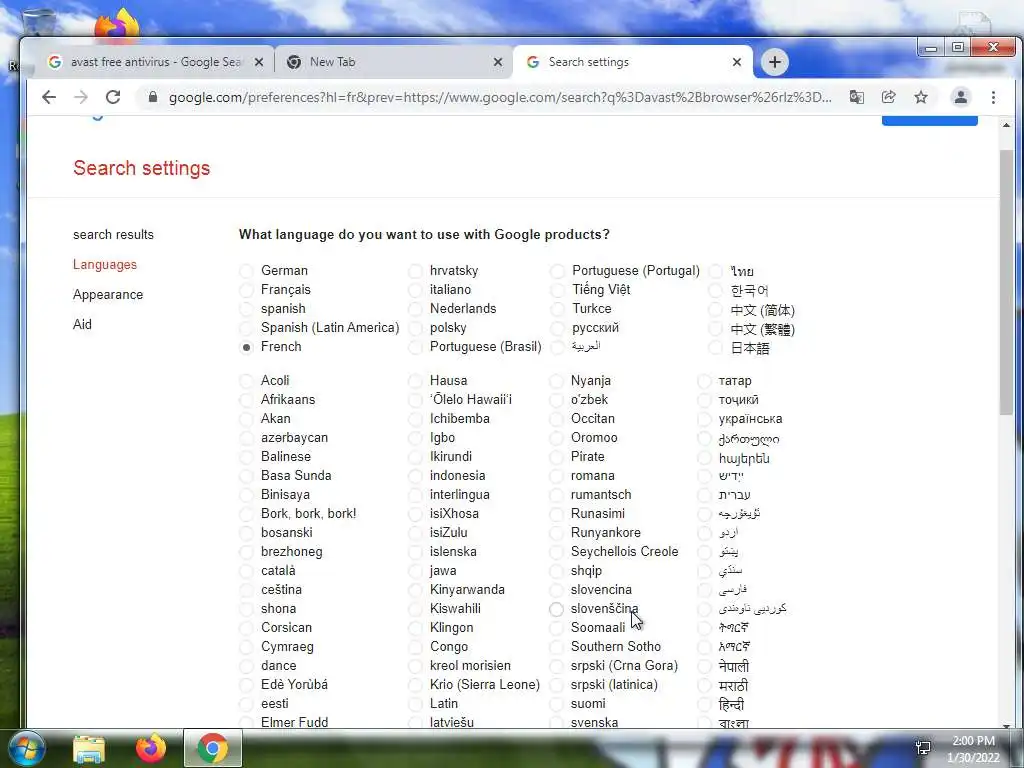Screen dimensions: 1024x768
Task: Click the page vertical scrollbar thumb
Action: point(1006,281)
